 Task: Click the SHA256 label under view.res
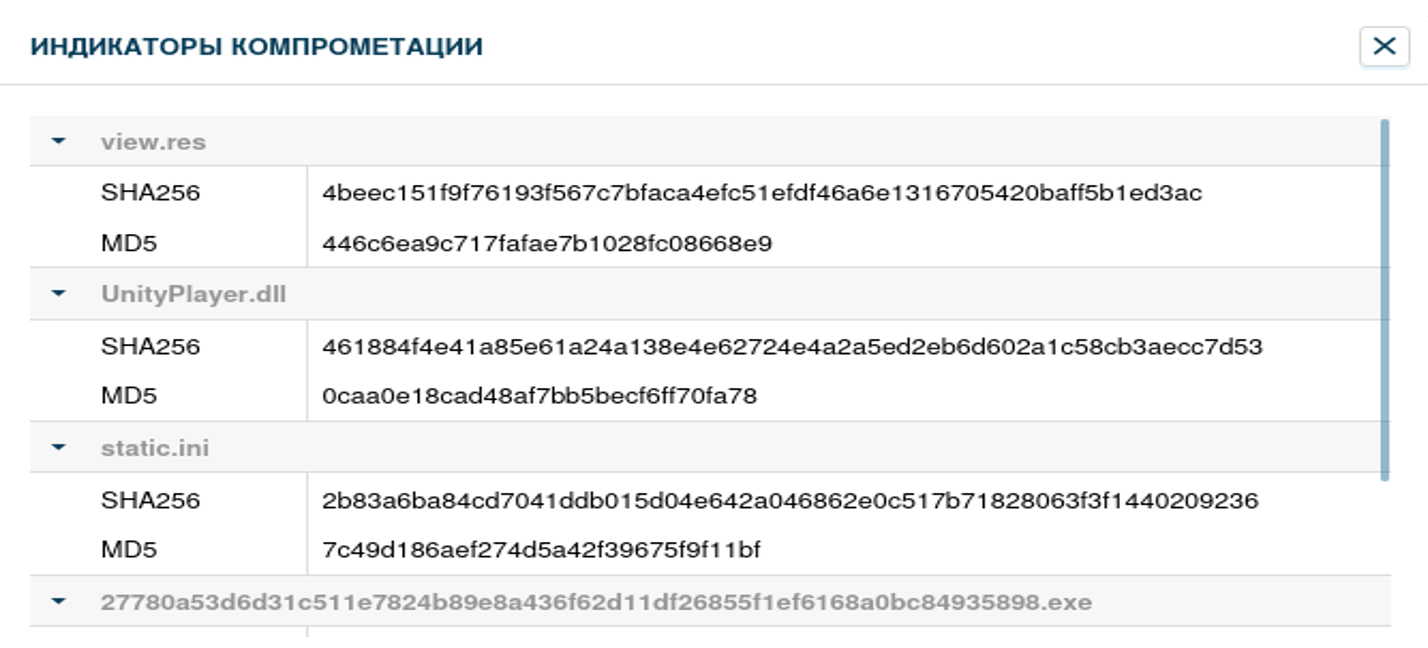150,193
